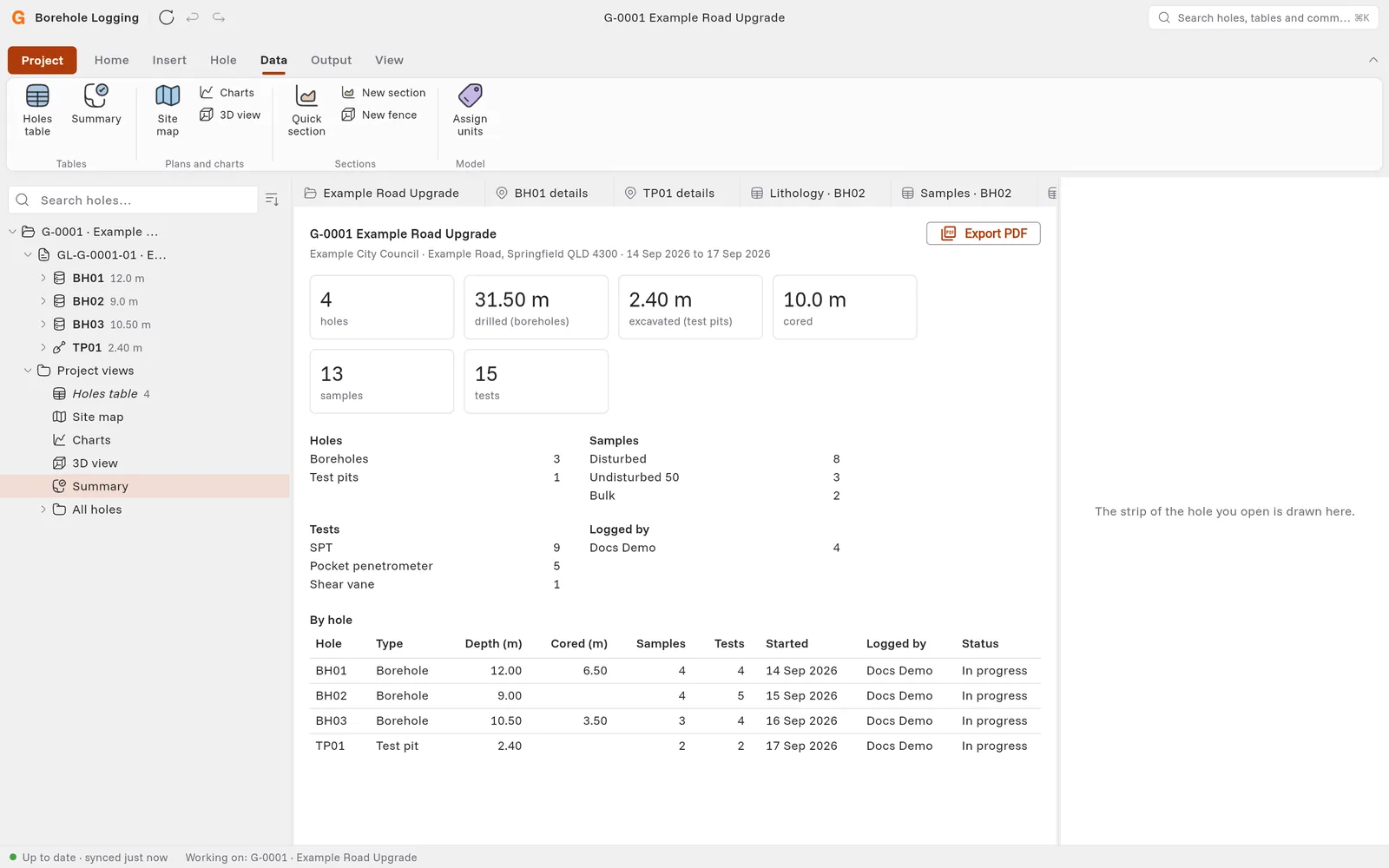Collapse the Project views folder
Viewport: 1389px width, 868px height.
[x=28, y=371]
